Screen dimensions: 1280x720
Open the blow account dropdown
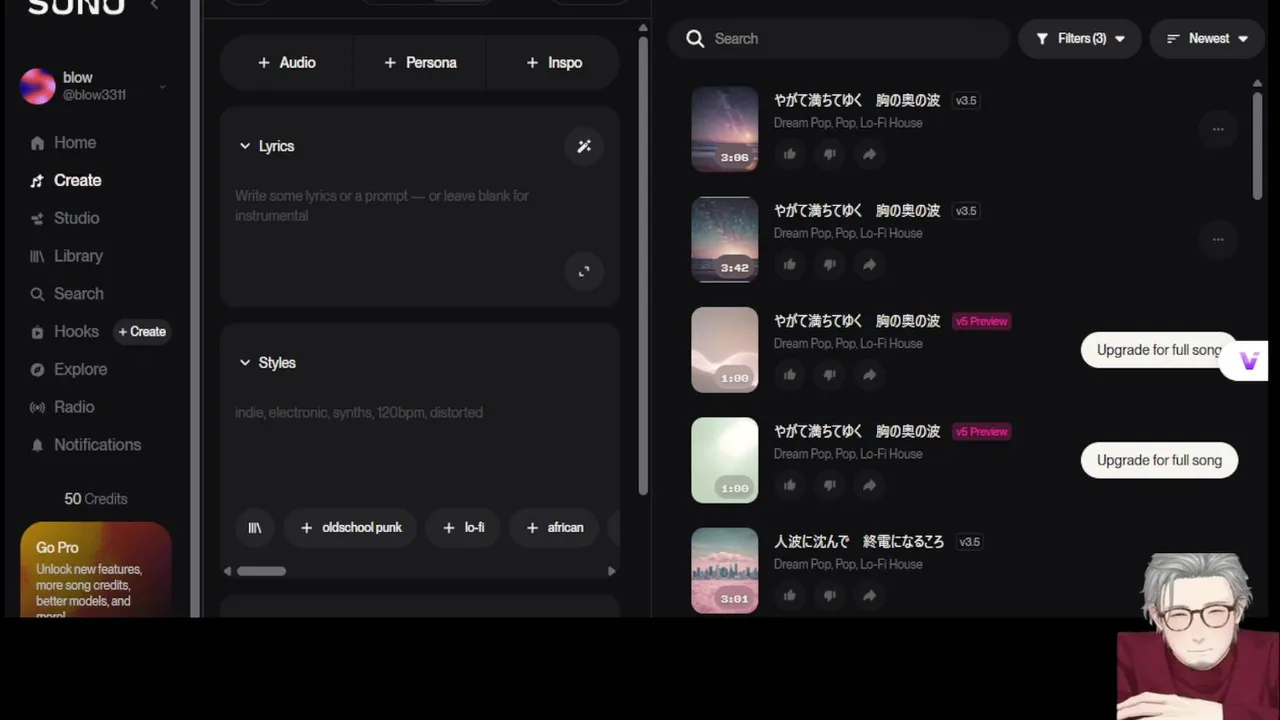[162, 87]
